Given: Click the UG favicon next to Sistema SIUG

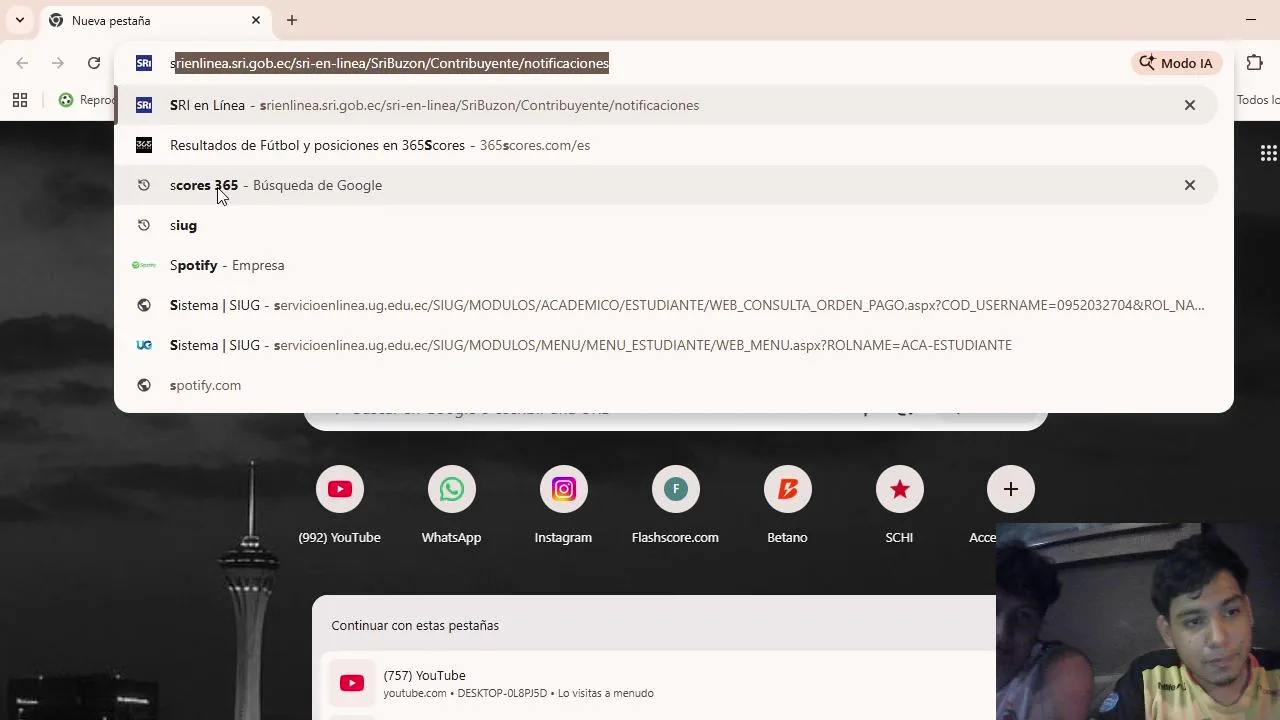Looking at the screenshot, I should point(144,345).
